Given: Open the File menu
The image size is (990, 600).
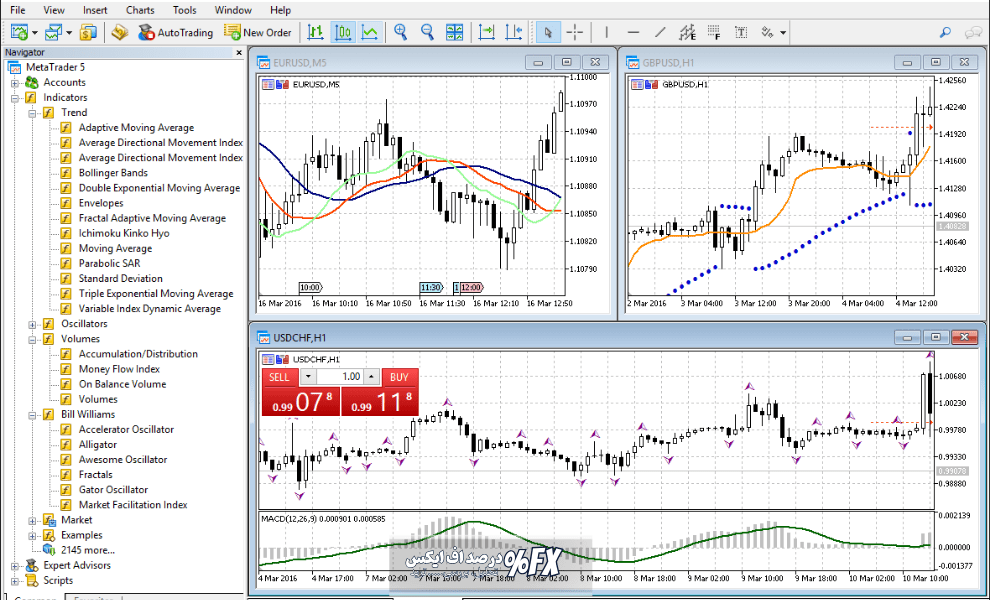Looking at the screenshot, I should 18,10.
